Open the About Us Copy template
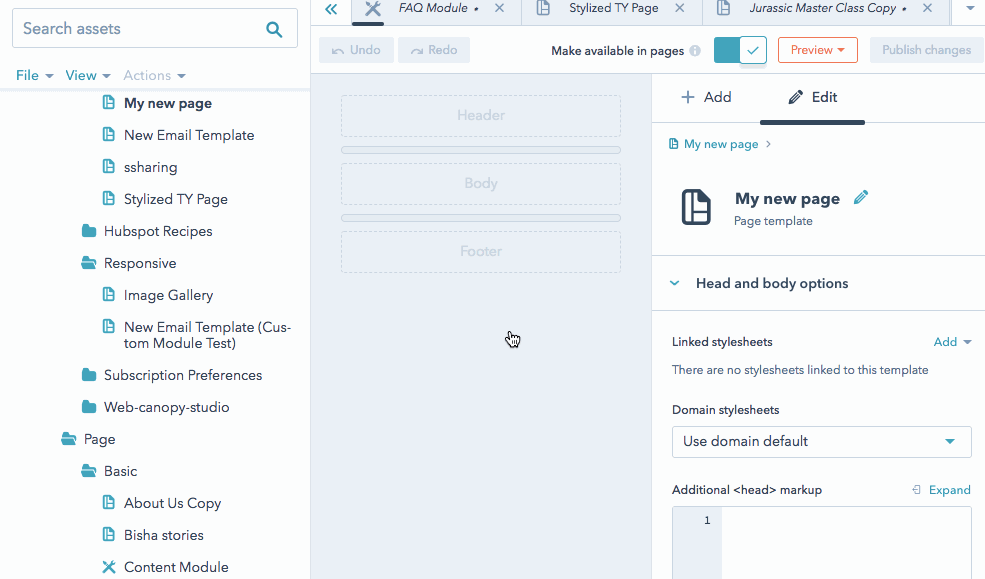 coord(173,503)
